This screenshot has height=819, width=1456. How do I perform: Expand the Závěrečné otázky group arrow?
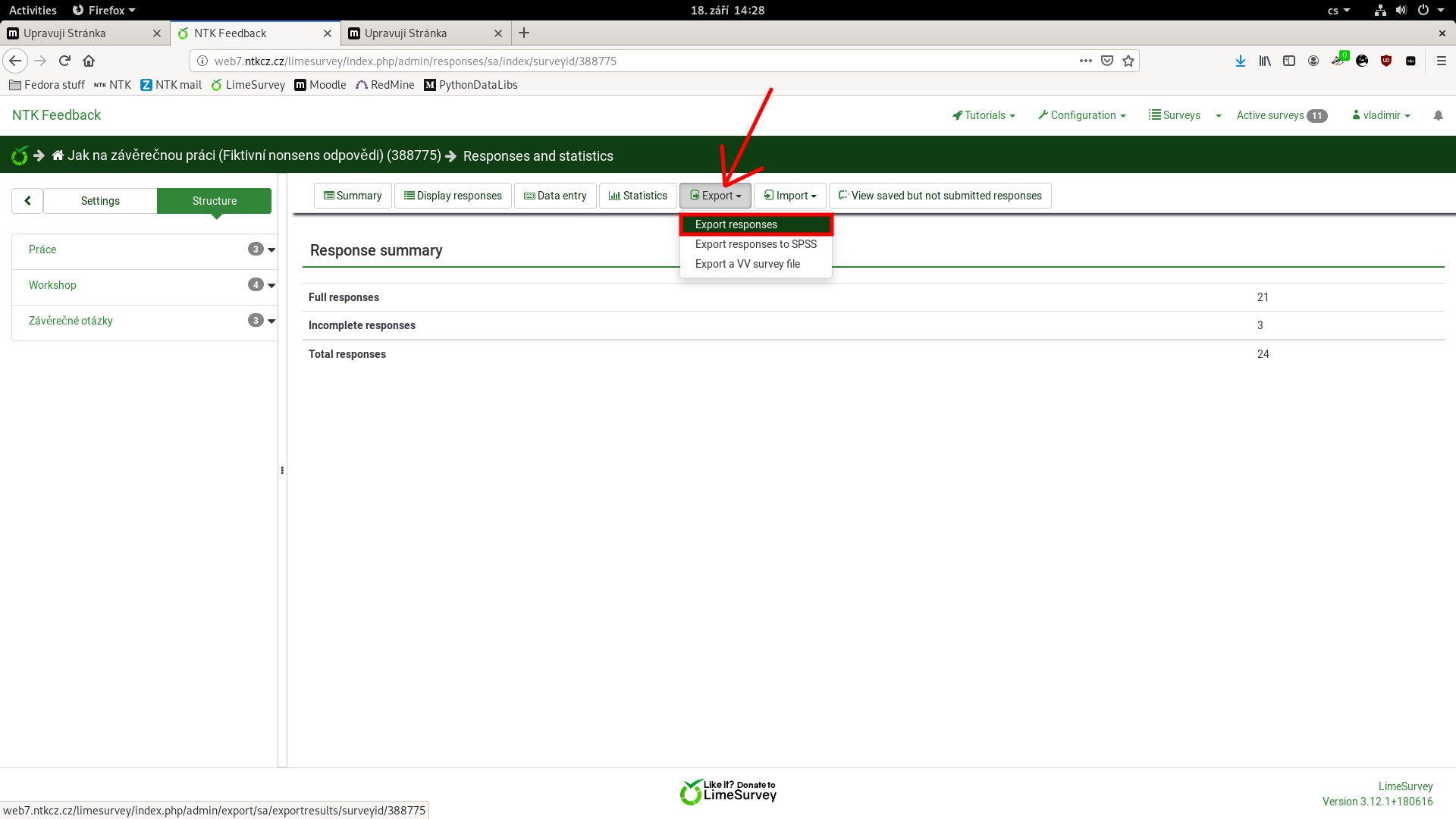(x=271, y=321)
